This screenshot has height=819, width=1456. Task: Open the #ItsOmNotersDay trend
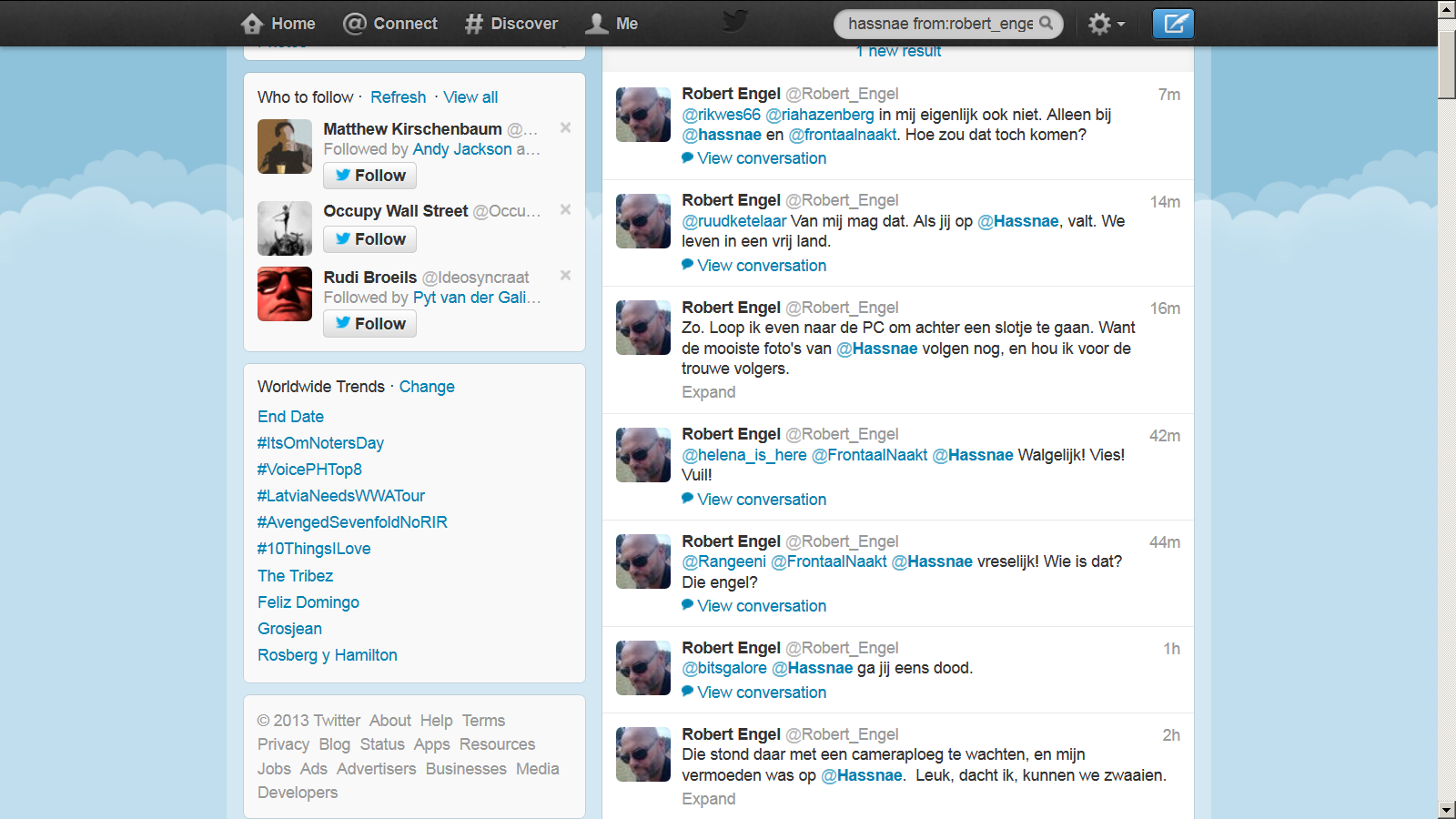click(320, 443)
